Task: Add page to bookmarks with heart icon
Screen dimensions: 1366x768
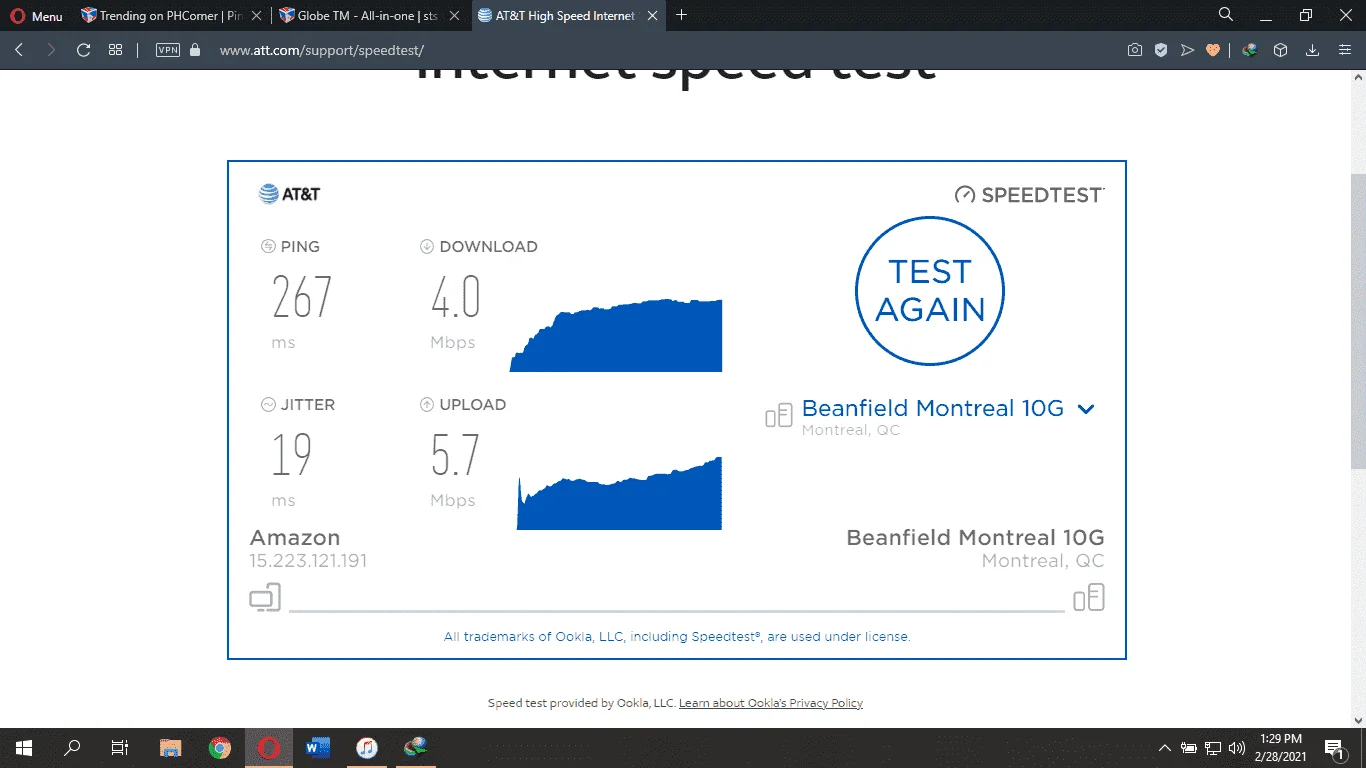Action: (x=1213, y=50)
